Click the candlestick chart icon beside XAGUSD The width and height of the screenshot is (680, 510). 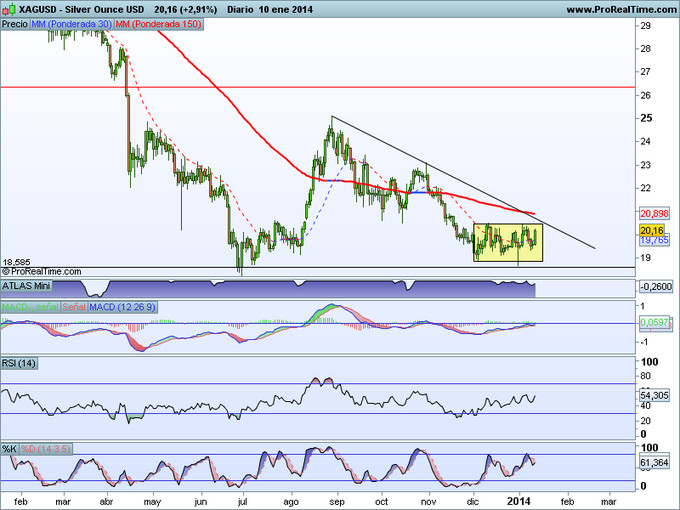pyautogui.click(x=7, y=8)
